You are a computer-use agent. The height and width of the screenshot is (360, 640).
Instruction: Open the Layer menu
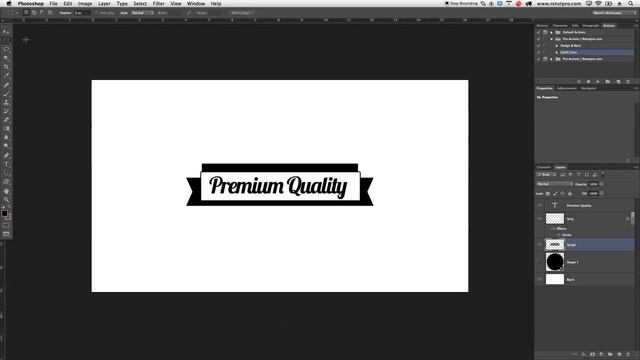pyautogui.click(x=104, y=4)
